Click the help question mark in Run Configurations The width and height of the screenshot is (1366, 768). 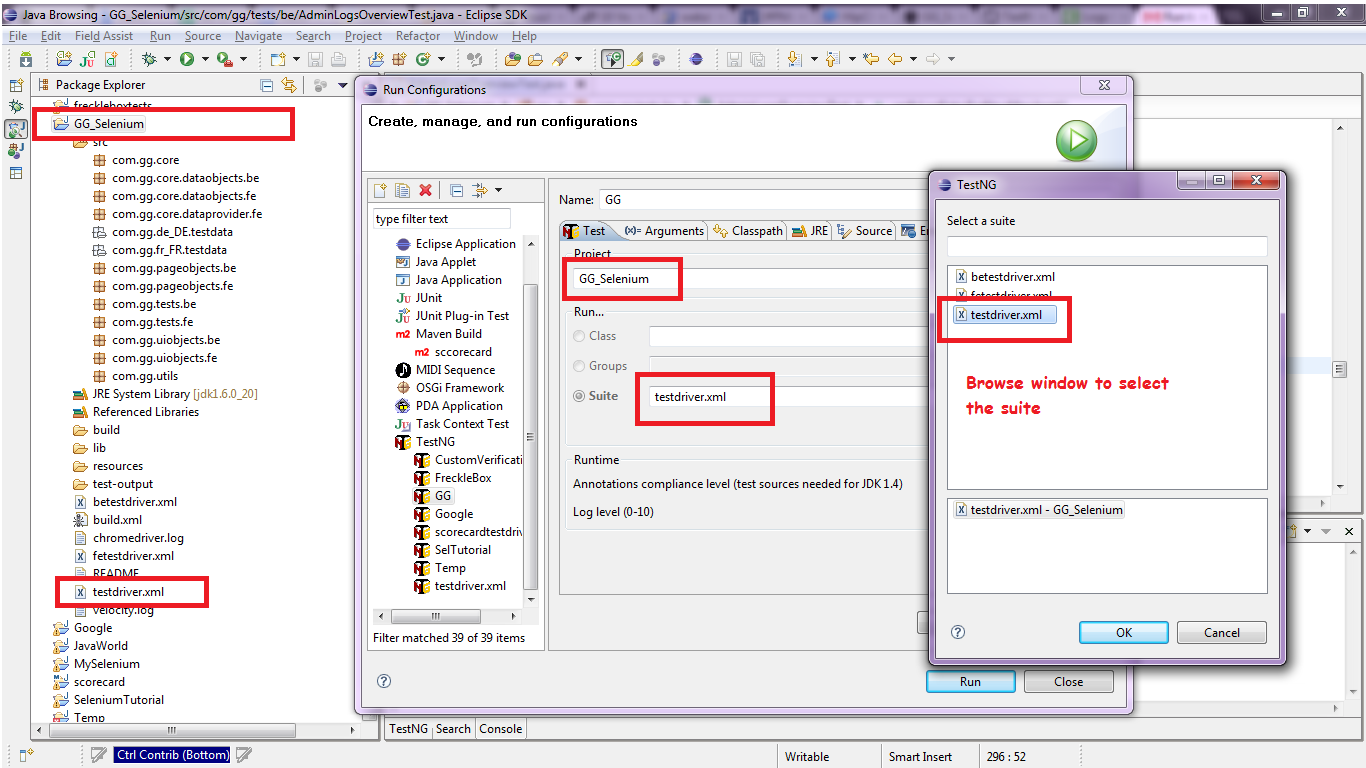(384, 680)
